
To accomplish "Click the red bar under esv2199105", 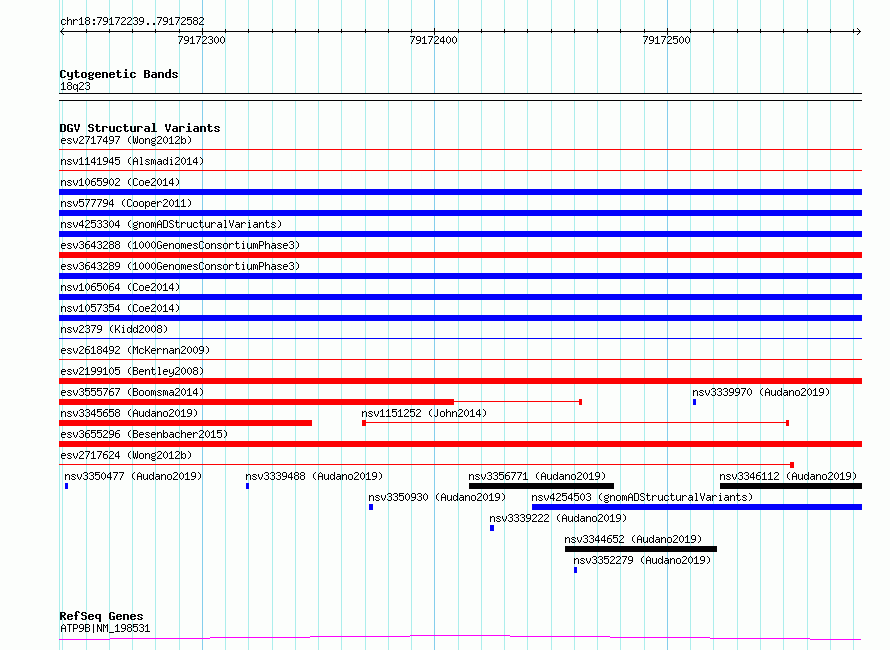I will click(460, 381).
